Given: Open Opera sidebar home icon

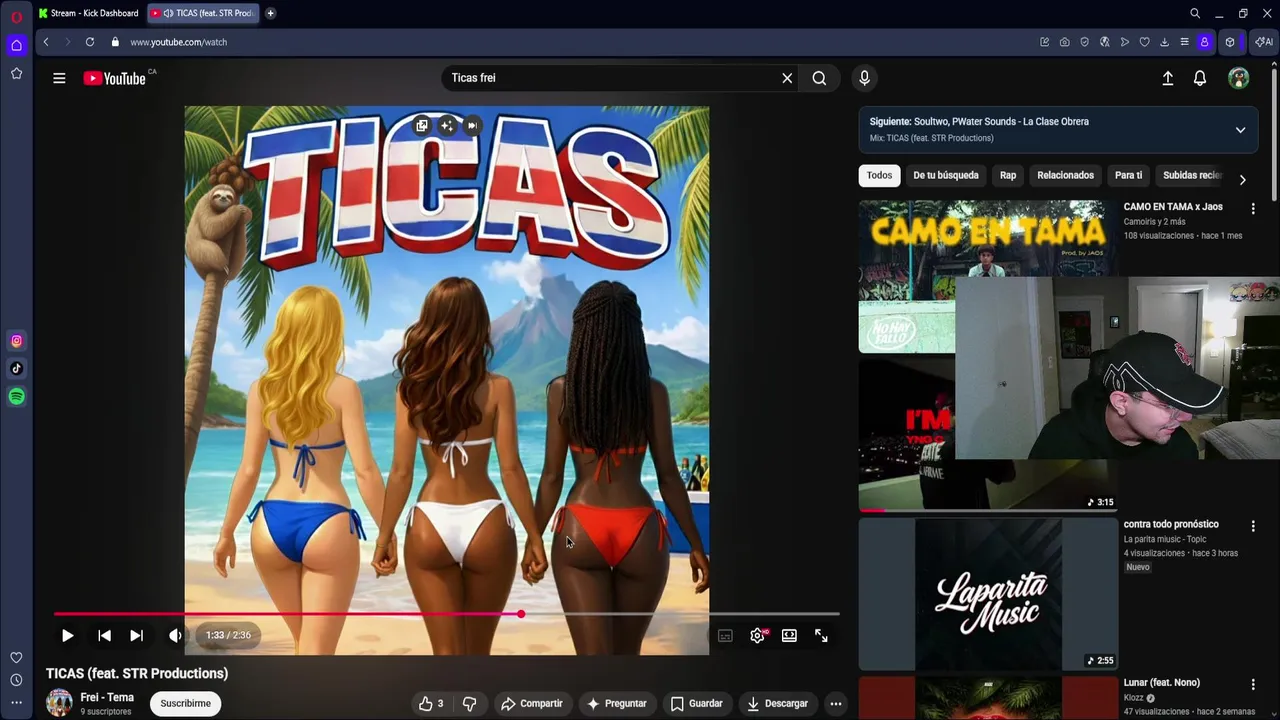Looking at the screenshot, I should [x=16, y=45].
